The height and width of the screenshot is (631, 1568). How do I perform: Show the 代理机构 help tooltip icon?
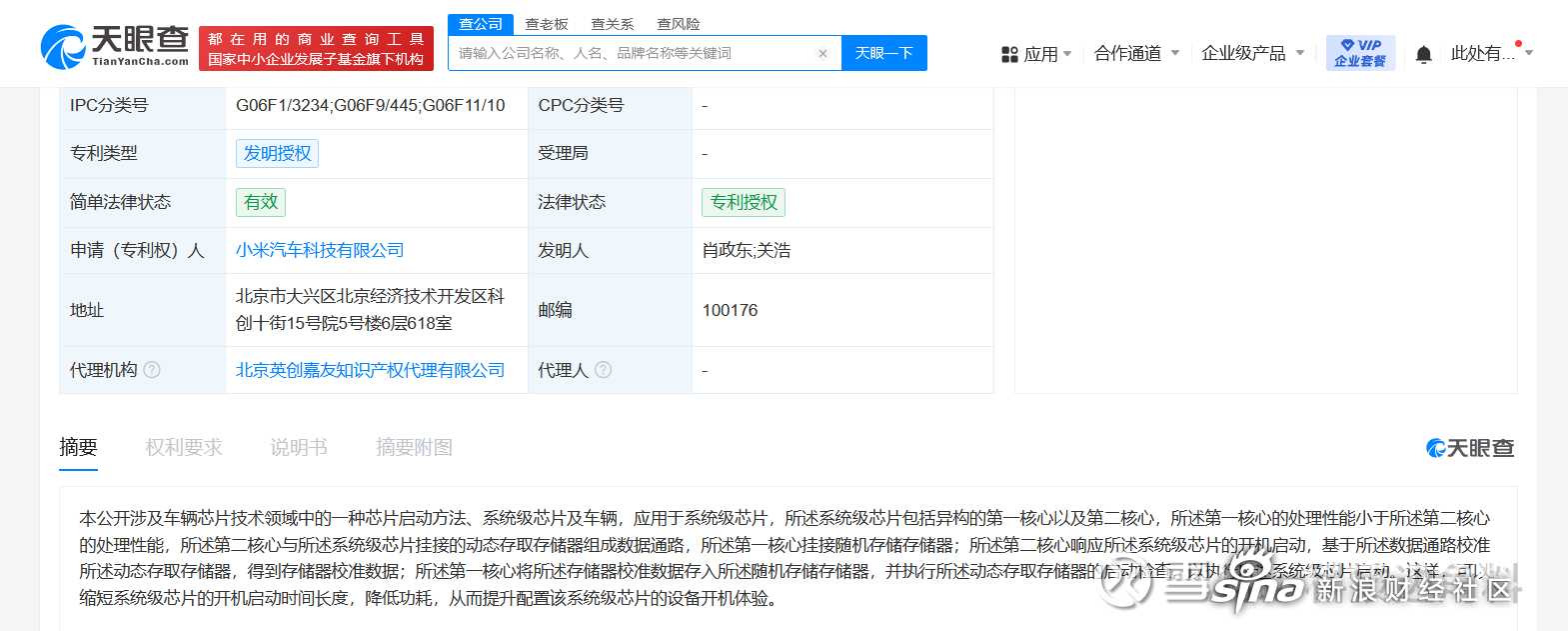click(152, 370)
